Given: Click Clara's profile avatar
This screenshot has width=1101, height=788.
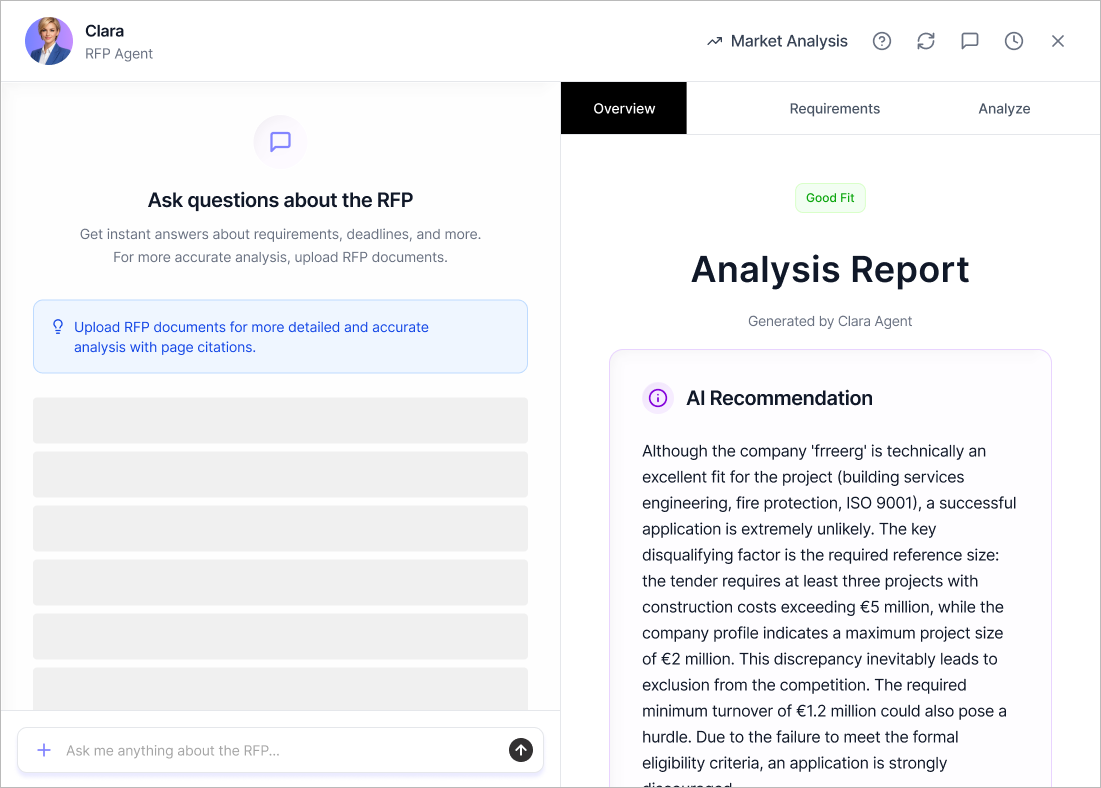Looking at the screenshot, I should click(49, 41).
